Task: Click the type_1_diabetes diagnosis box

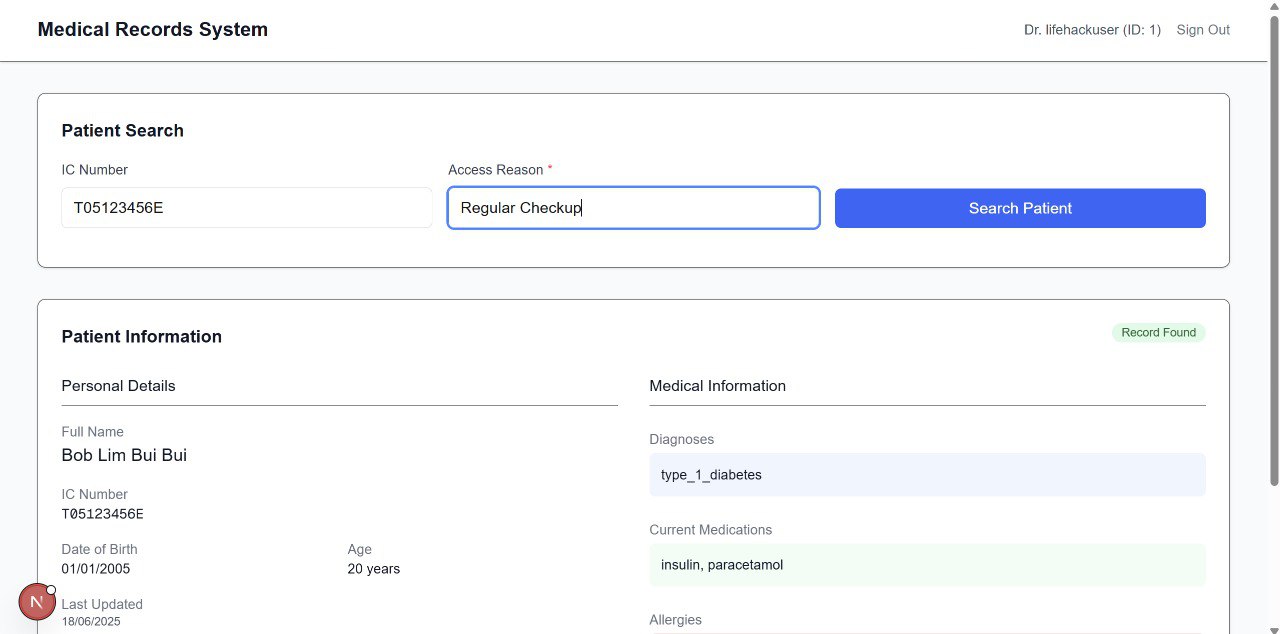Action: tap(927, 475)
